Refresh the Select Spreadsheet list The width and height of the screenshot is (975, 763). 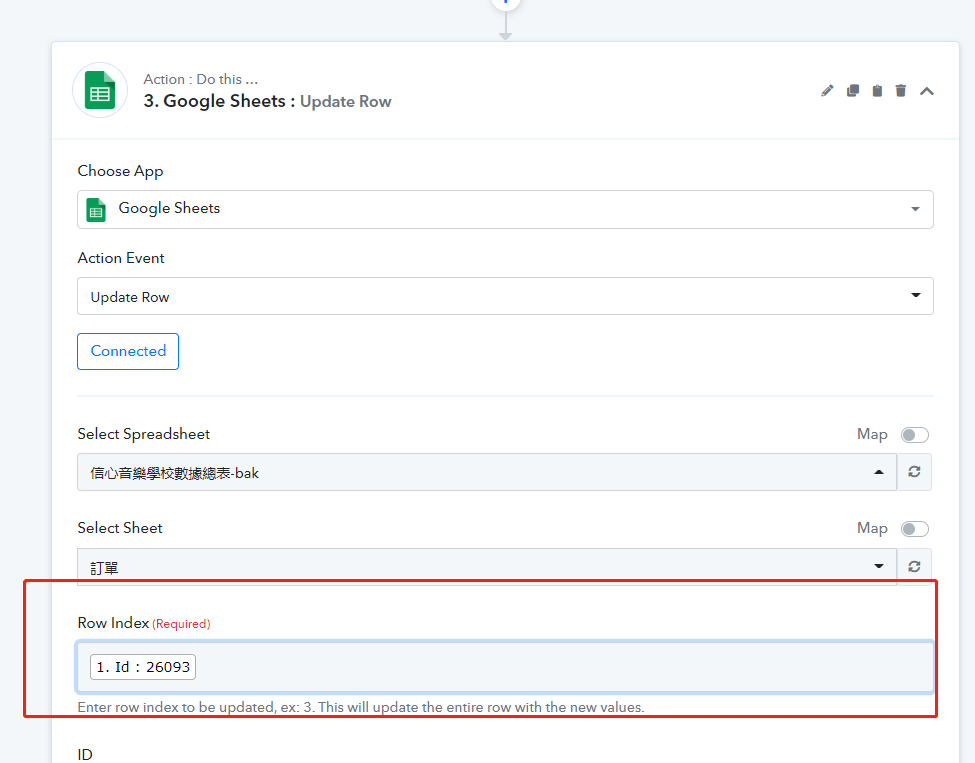click(914, 472)
